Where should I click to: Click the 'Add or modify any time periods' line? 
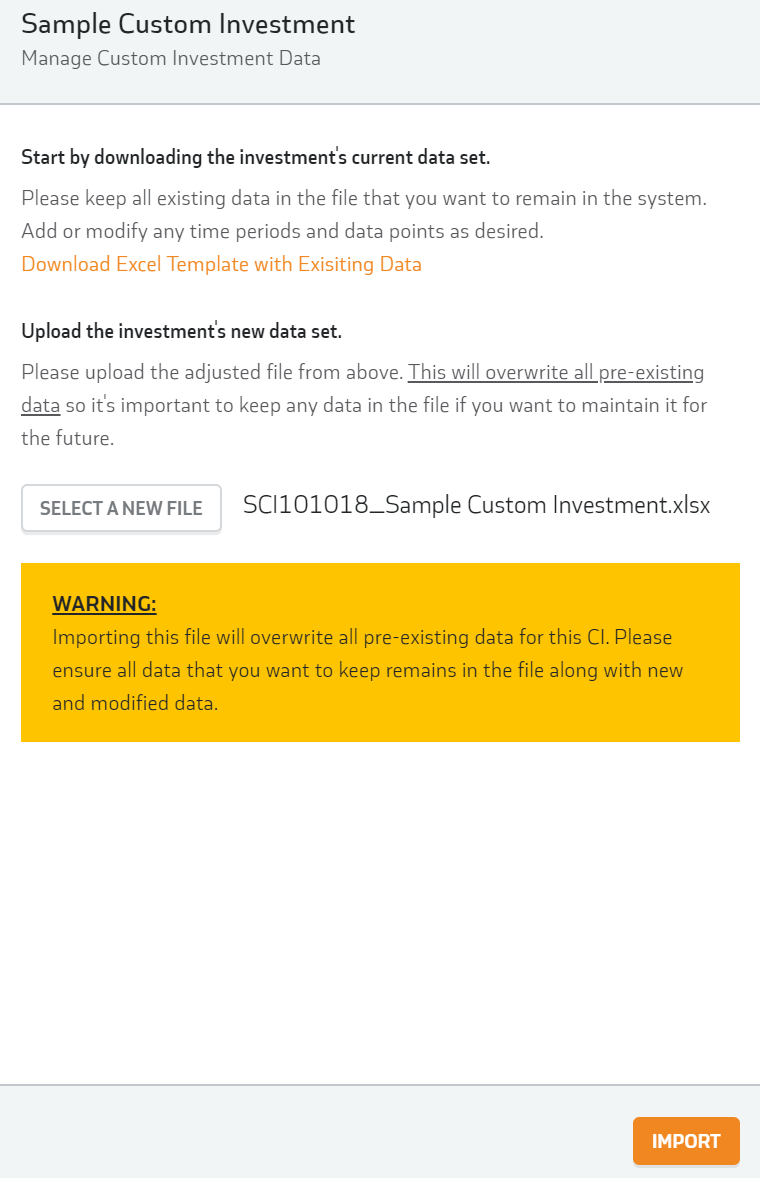[282, 231]
